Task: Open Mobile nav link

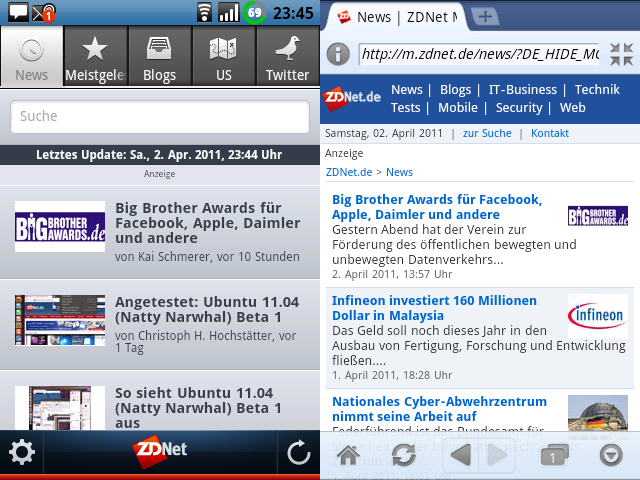Action: (458, 108)
